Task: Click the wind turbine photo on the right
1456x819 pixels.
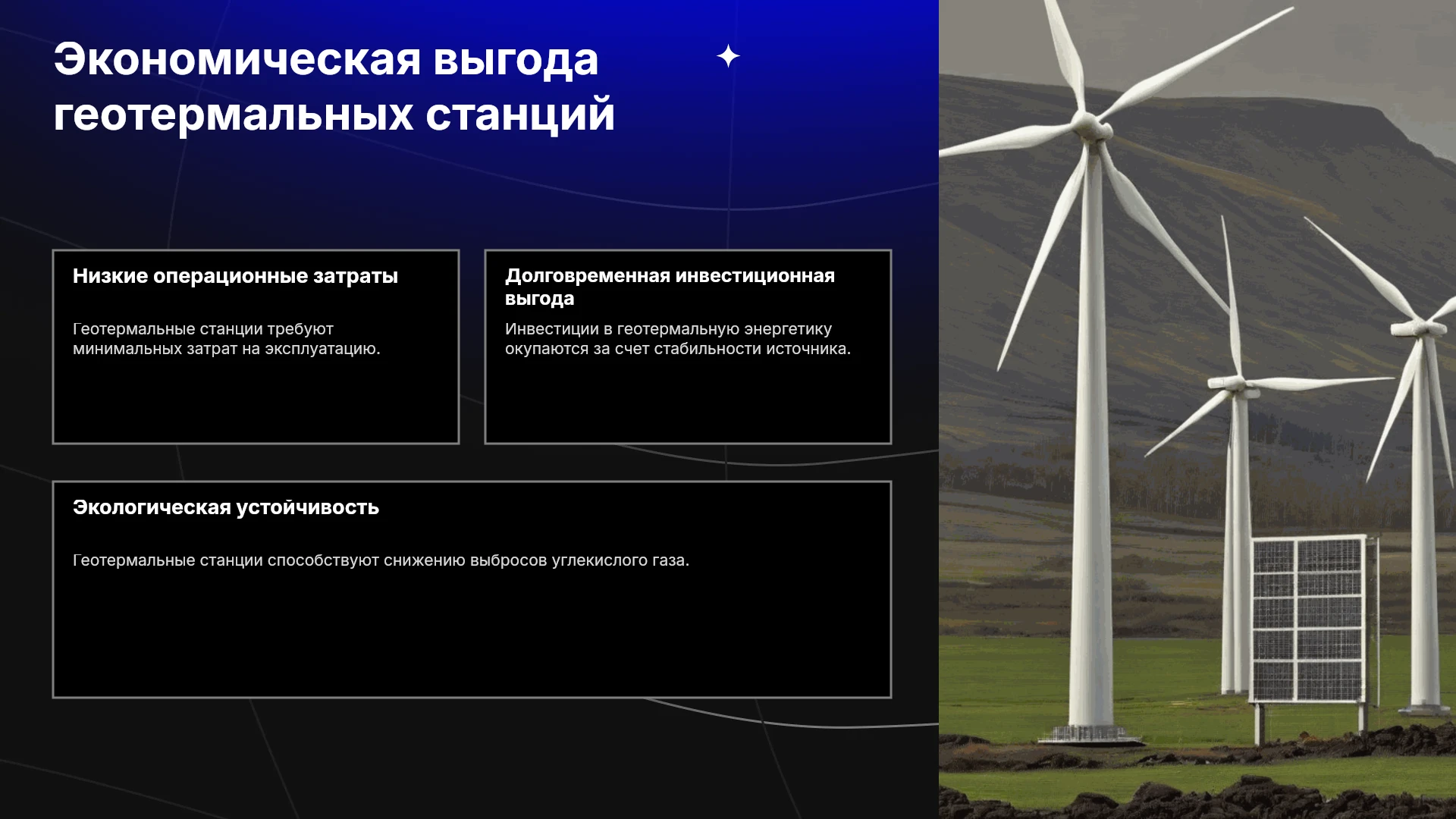Action: coord(1197,409)
